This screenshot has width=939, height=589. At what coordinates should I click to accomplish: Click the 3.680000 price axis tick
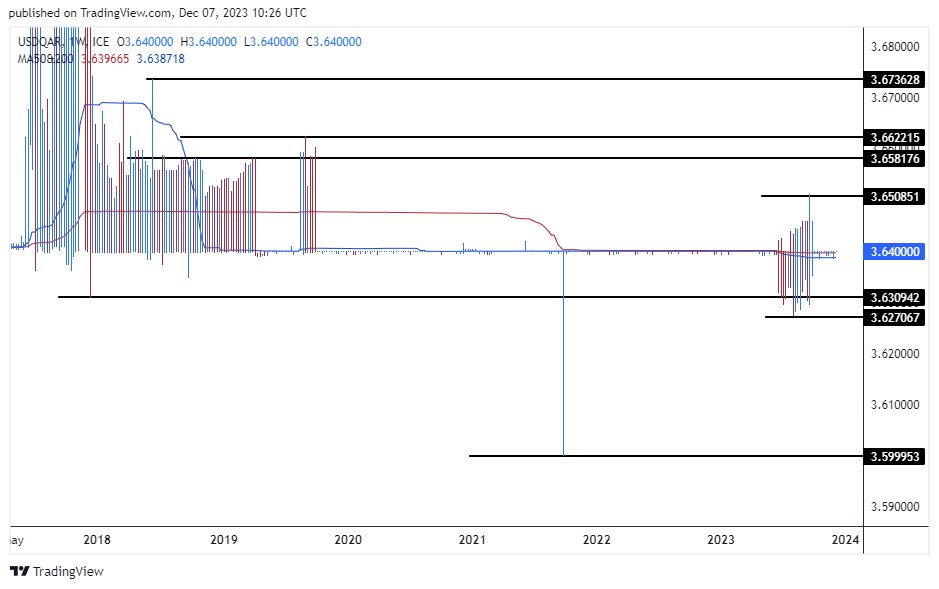895,47
